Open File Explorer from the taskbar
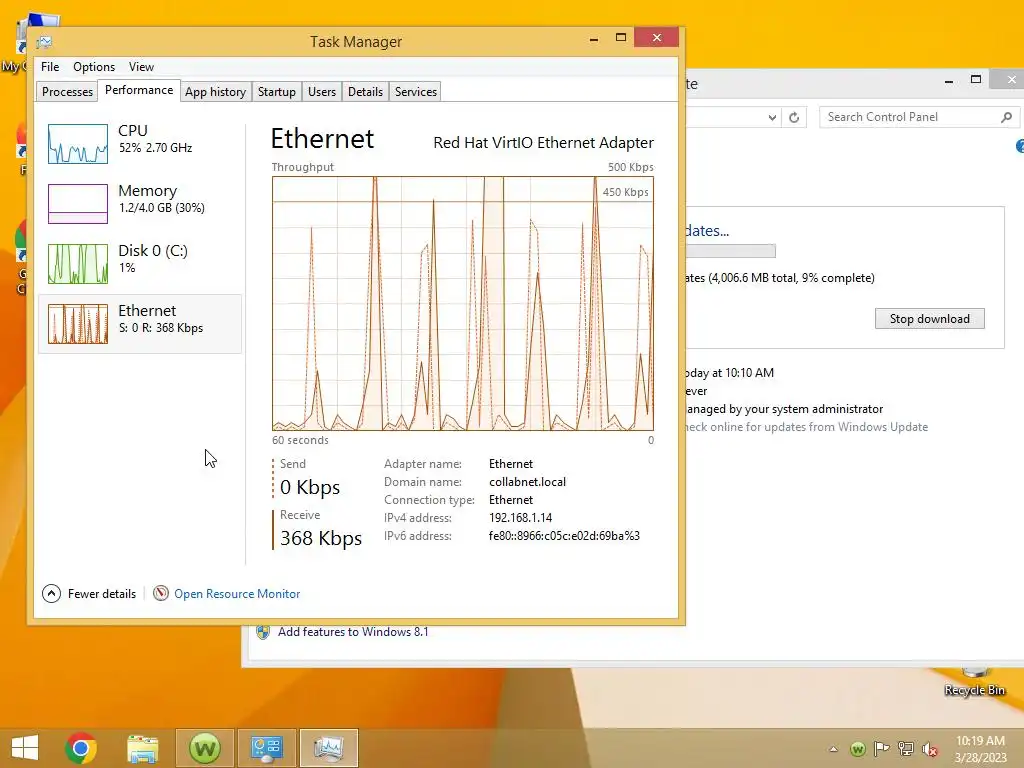 [x=142, y=748]
